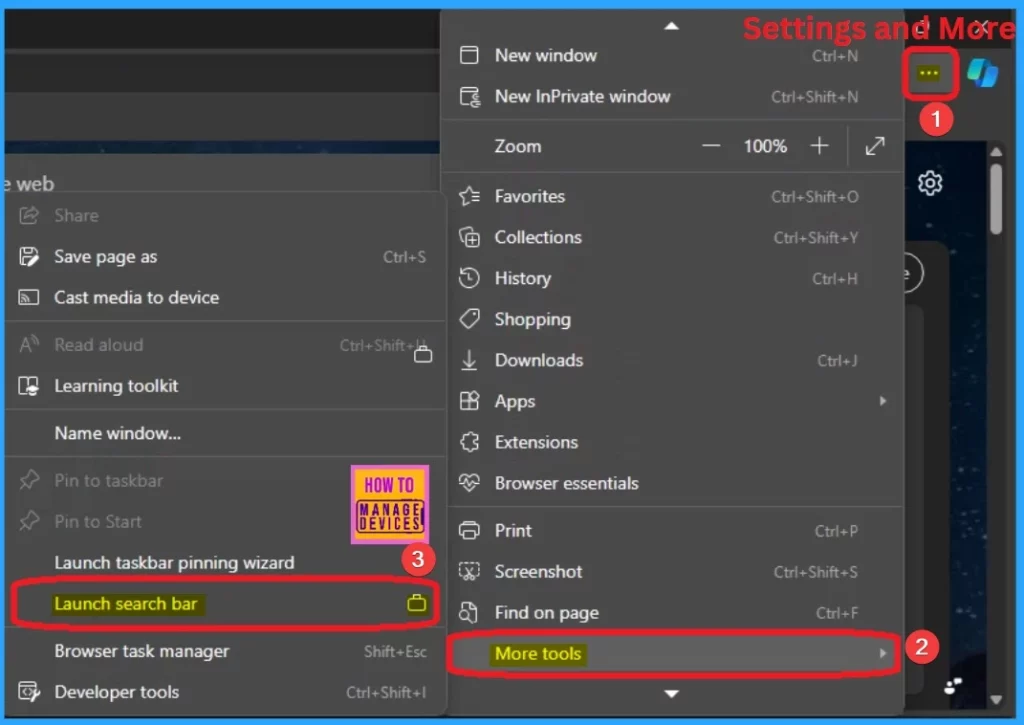
Task: Choose Save page as
Action: tap(225, 257)
